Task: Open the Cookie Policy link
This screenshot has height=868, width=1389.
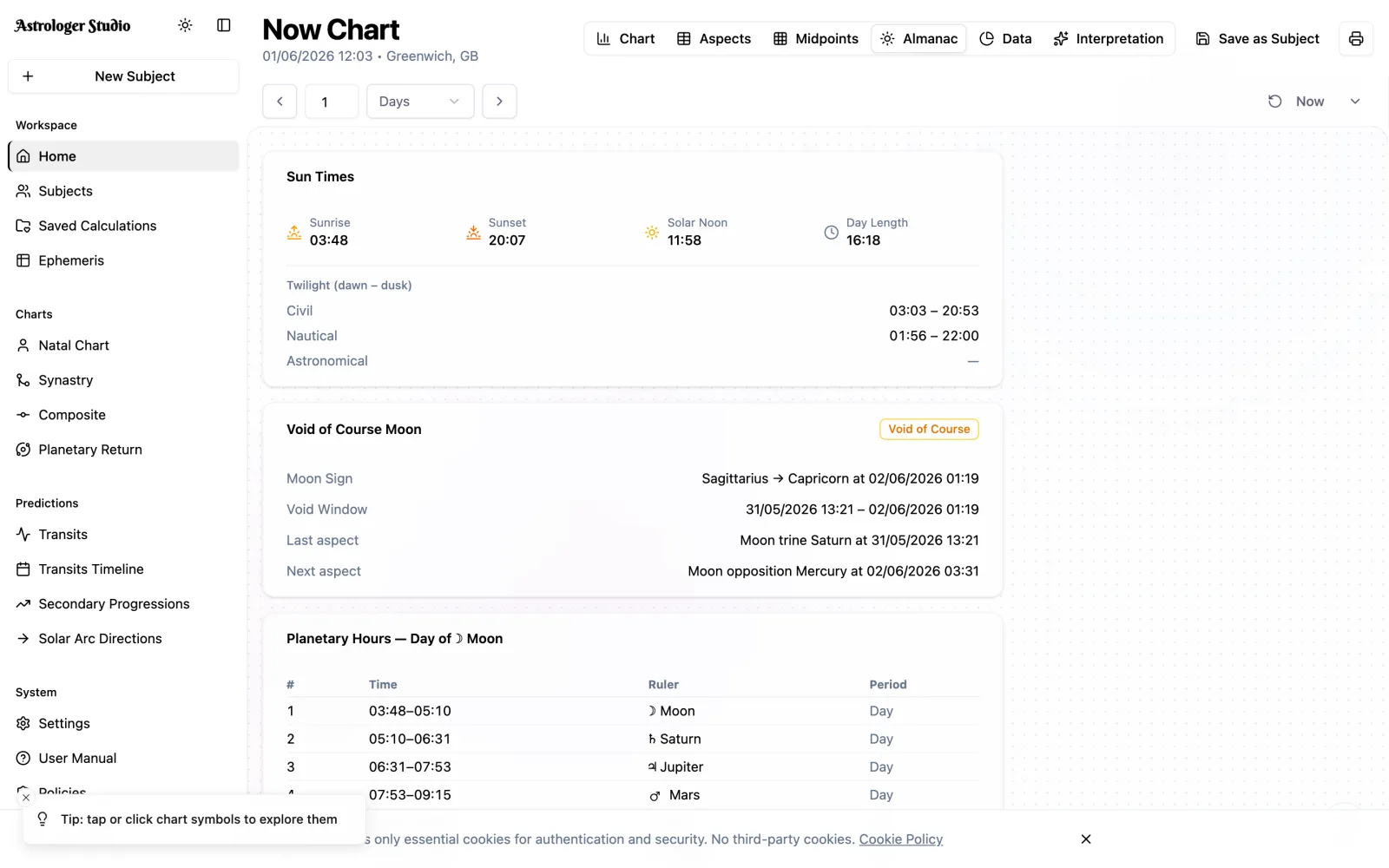Action: 901,839
